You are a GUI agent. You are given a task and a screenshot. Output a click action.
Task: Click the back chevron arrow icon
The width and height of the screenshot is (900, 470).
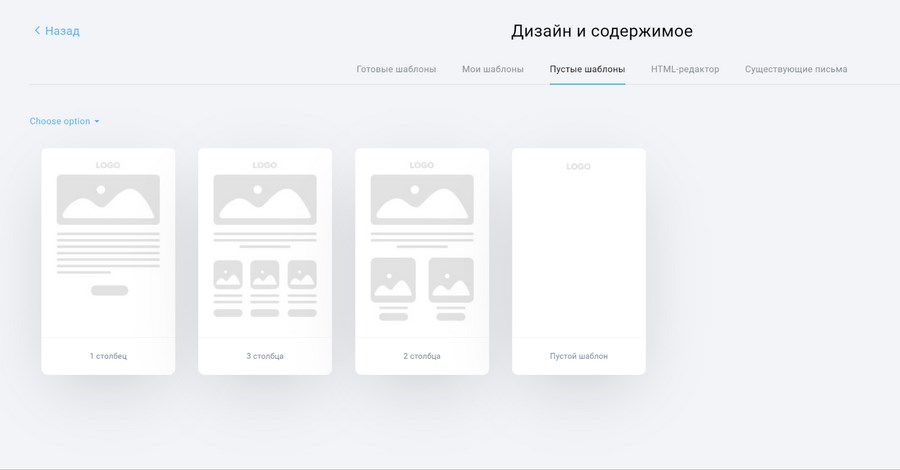(x=37, y=31)
